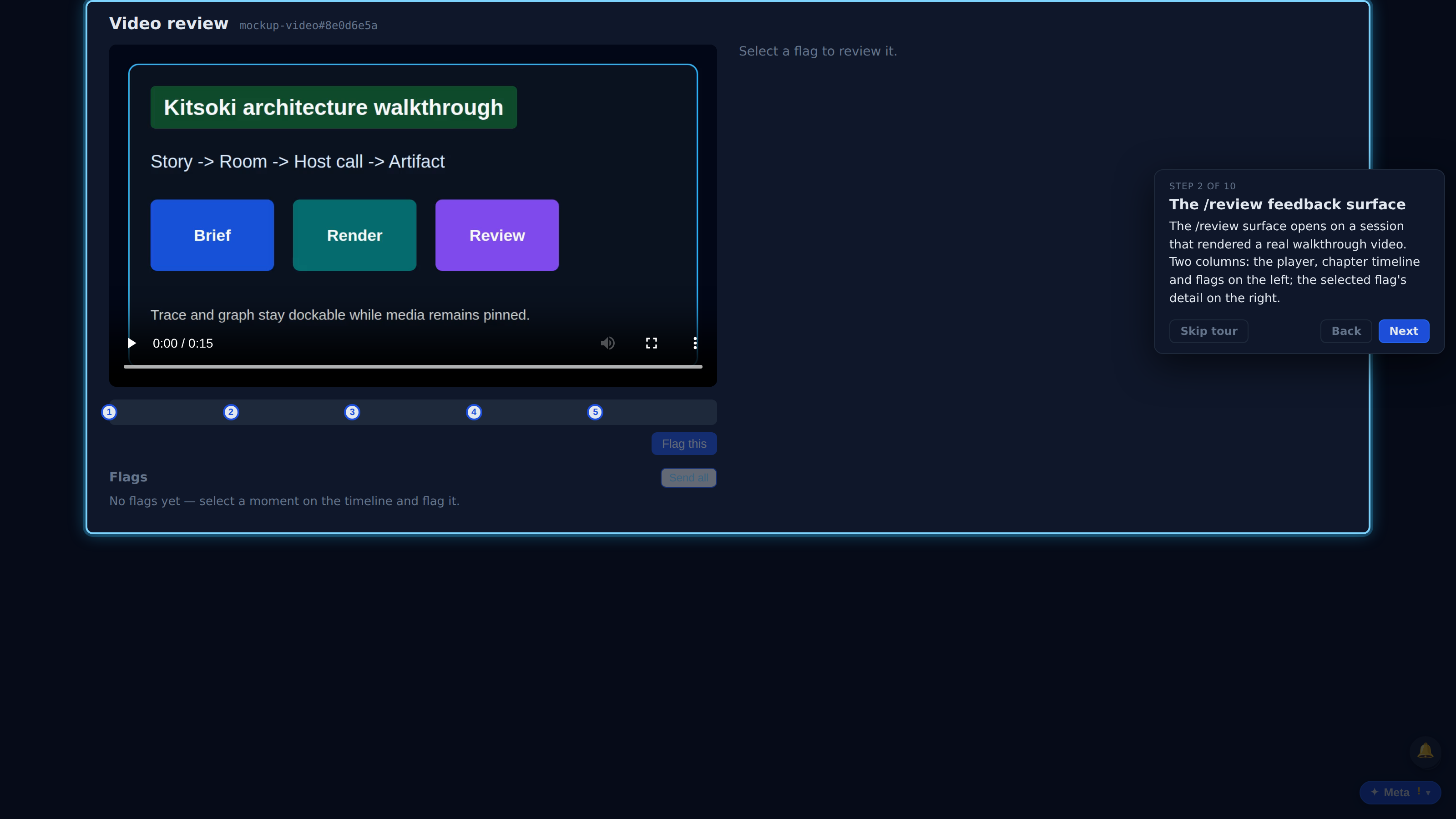1456x819 pixels.
Task: Click the Send all button
Action: pyautogui.click(x=688, y=478)
